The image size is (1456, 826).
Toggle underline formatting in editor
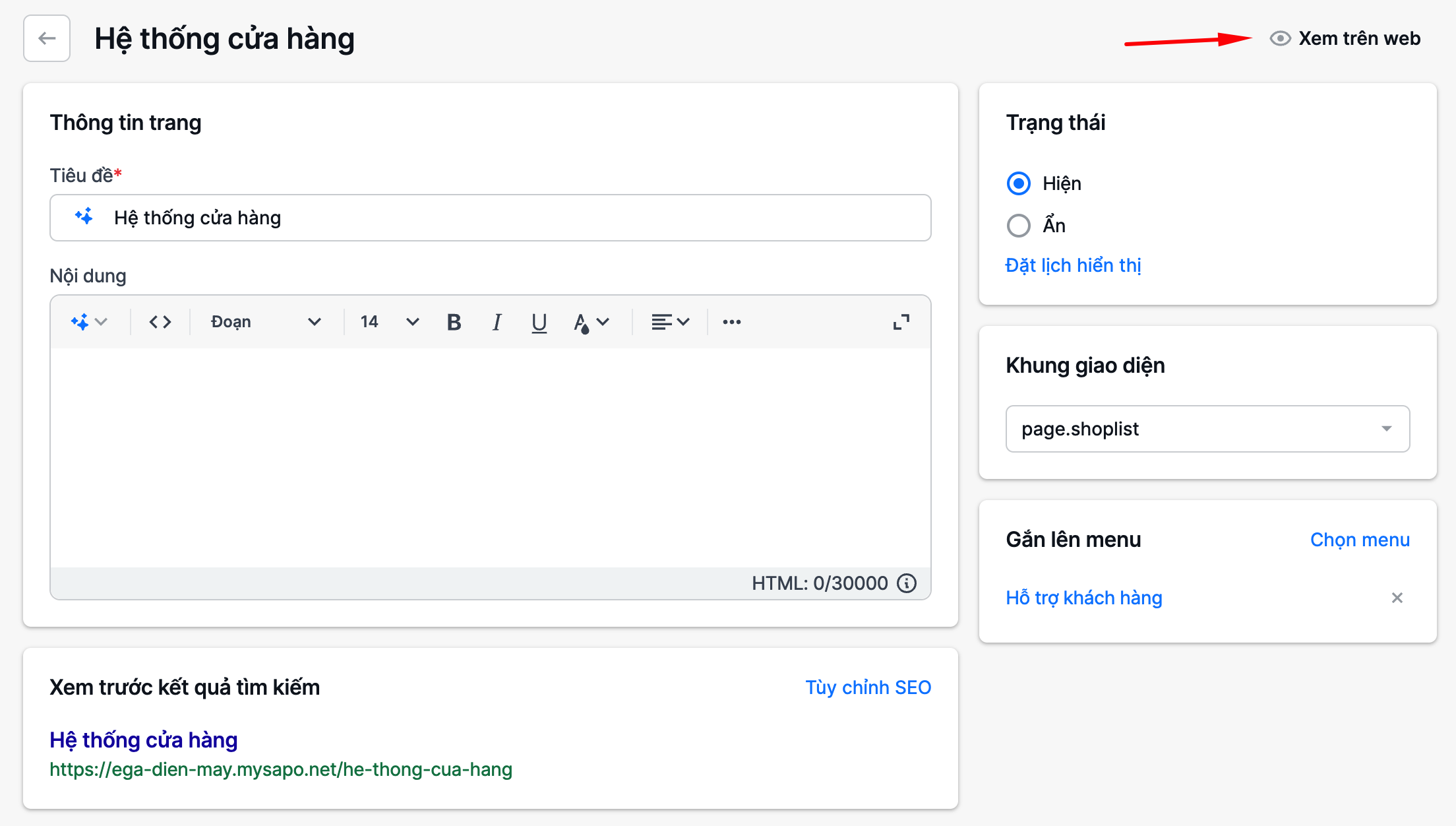coord(539,322)
